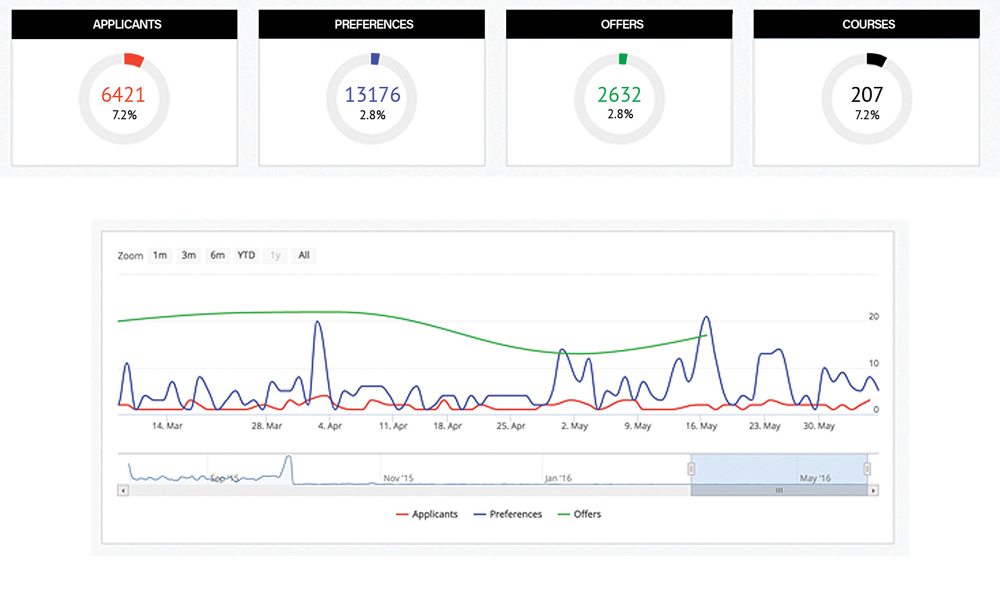Click the 2. May axis label

point(575,426)
